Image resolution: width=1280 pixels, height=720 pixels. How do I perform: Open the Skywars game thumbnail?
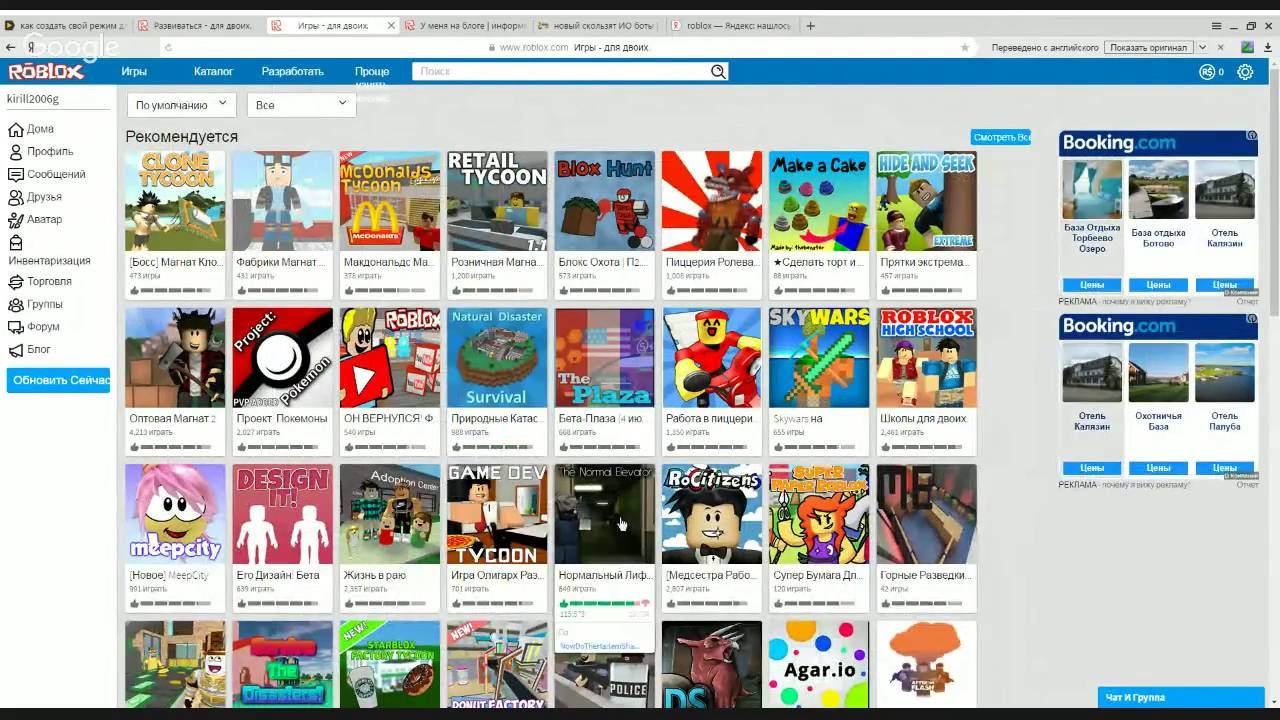pos(819,358)
